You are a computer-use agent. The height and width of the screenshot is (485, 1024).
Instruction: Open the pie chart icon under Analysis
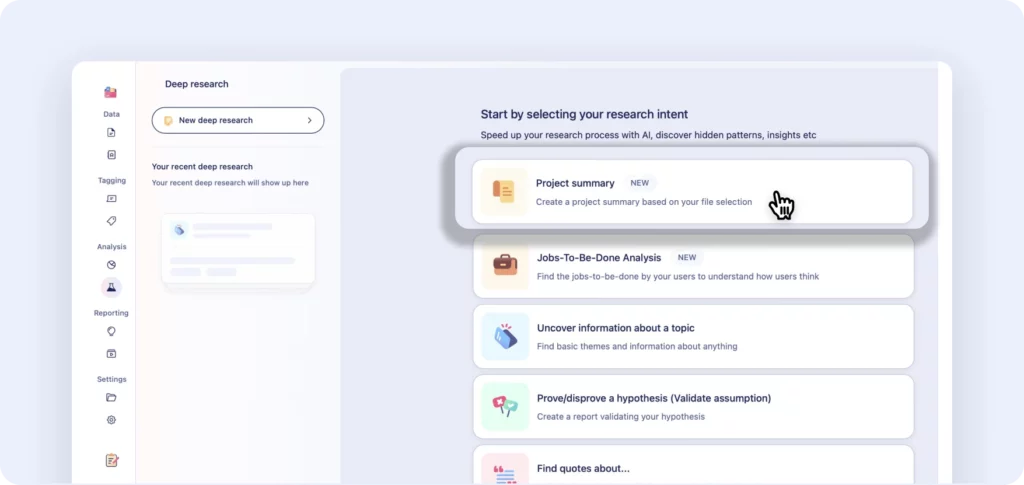coord(111,265)
